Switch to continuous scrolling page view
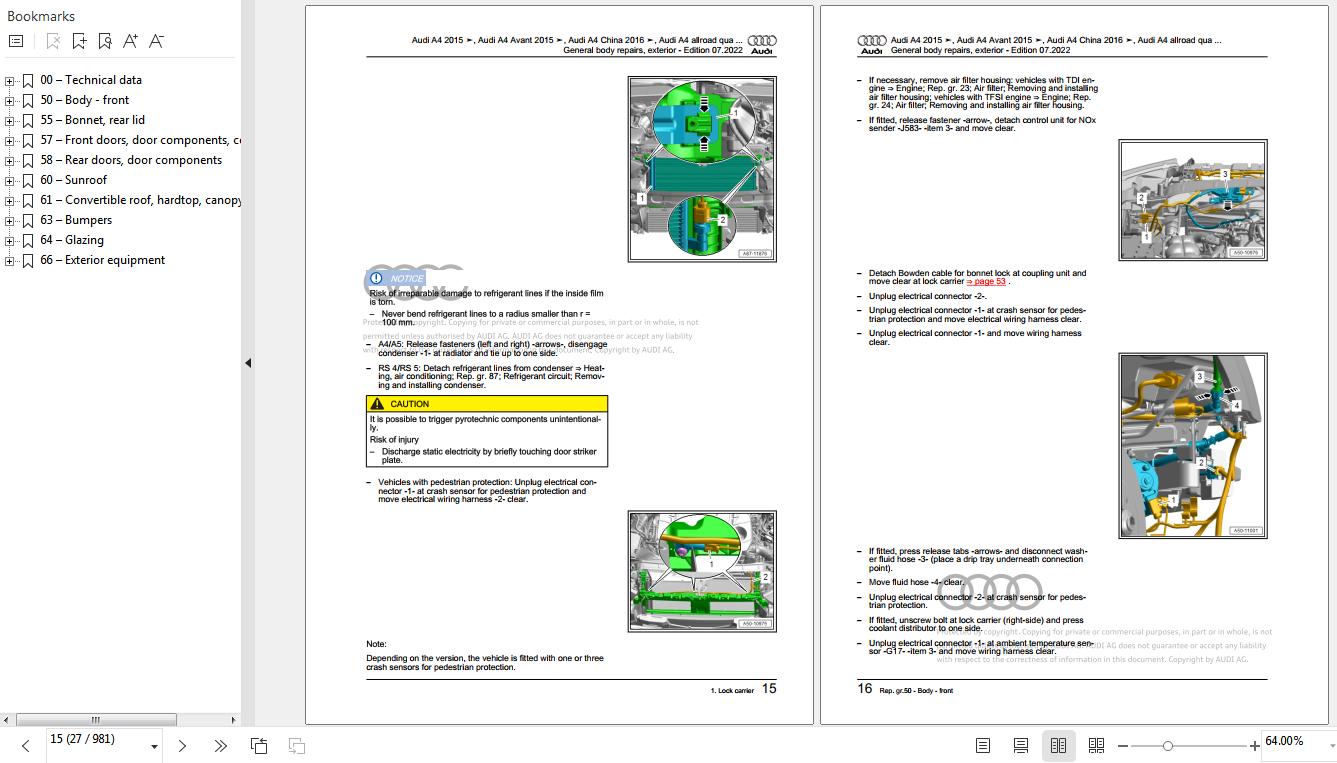 1021,746
